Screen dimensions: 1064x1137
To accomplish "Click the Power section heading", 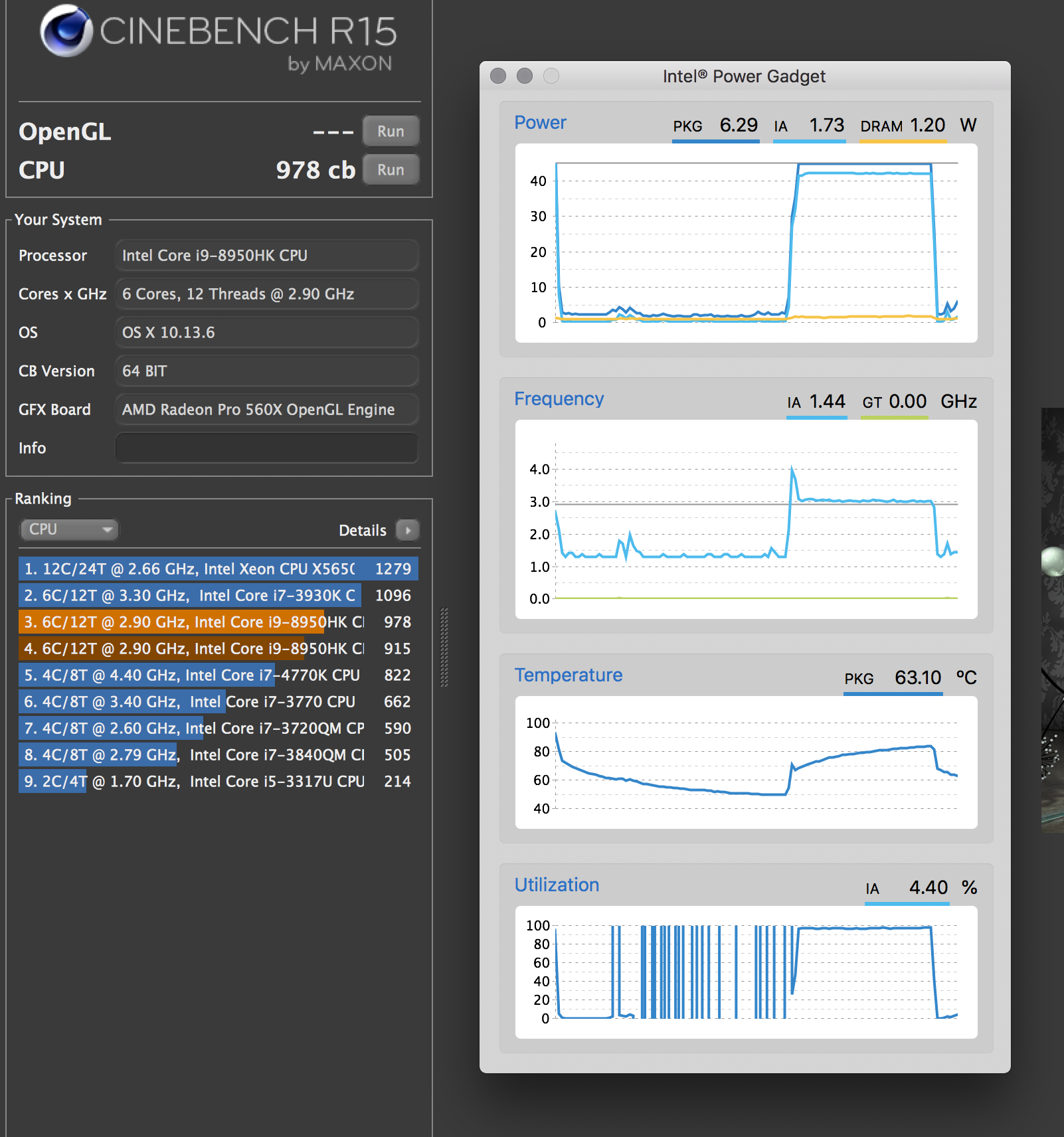I will tap(540, 123).
